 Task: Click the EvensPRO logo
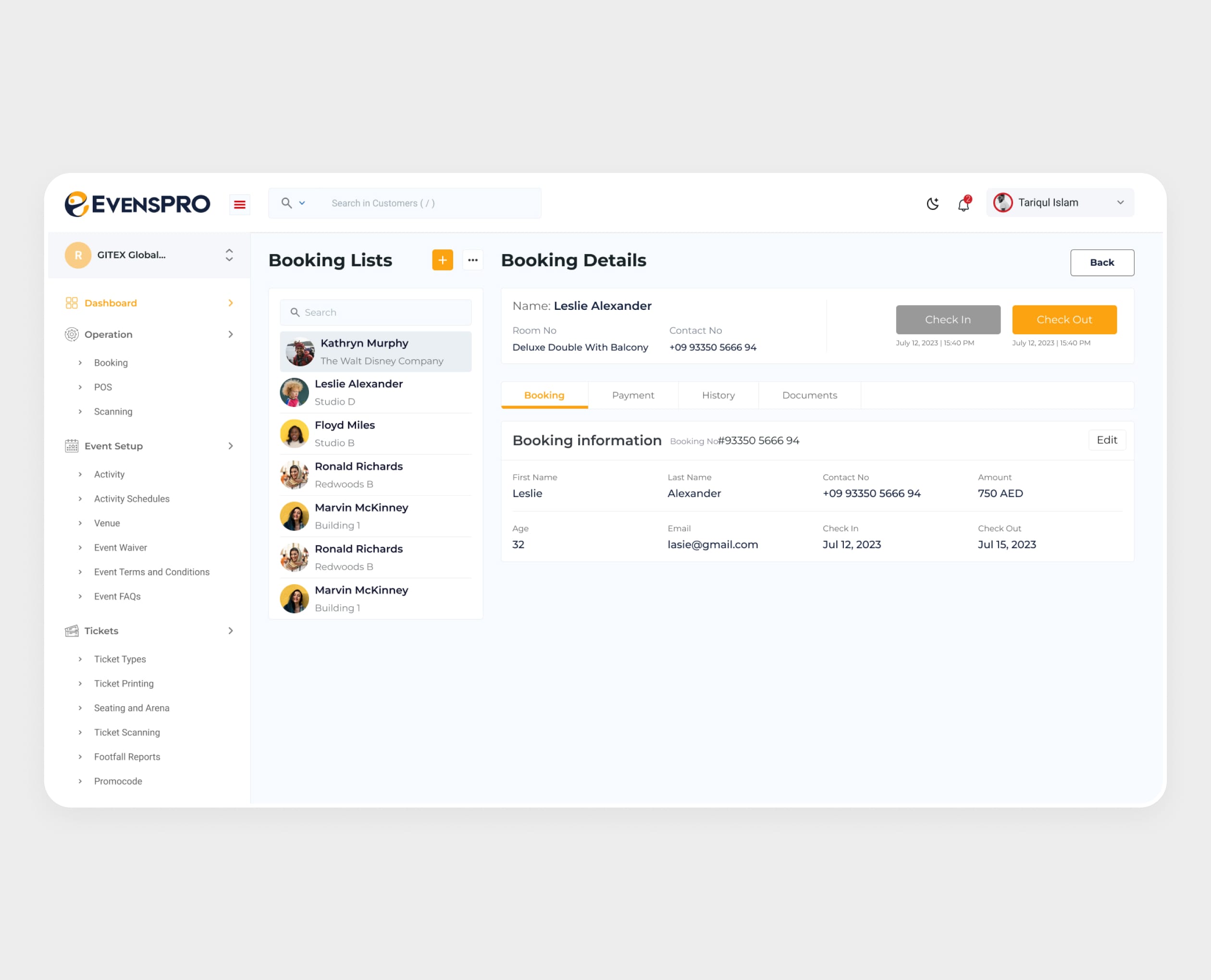pos(137,203)
